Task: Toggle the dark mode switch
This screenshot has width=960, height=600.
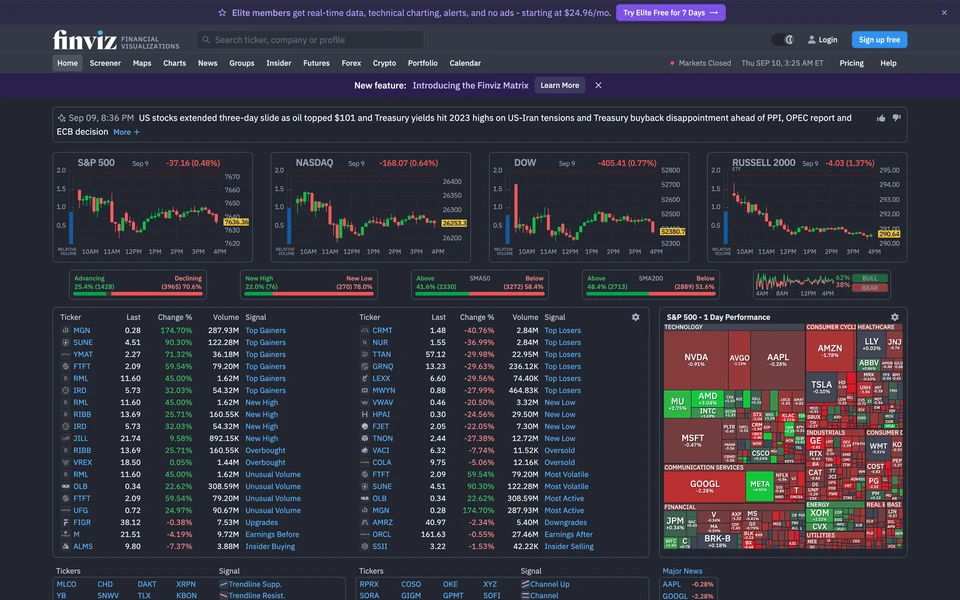Action: point(782,40)
